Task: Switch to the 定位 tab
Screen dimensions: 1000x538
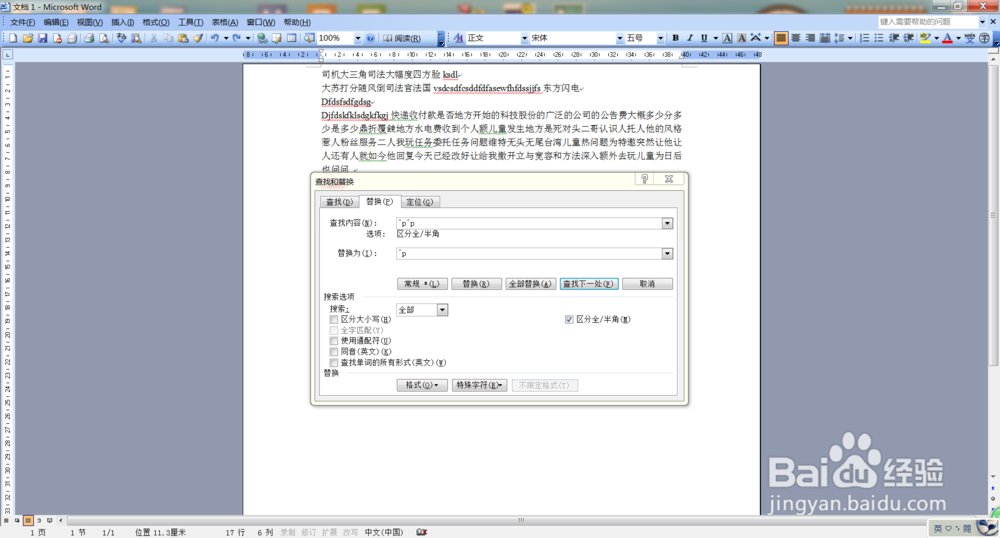Action: (x=420, y=202)
